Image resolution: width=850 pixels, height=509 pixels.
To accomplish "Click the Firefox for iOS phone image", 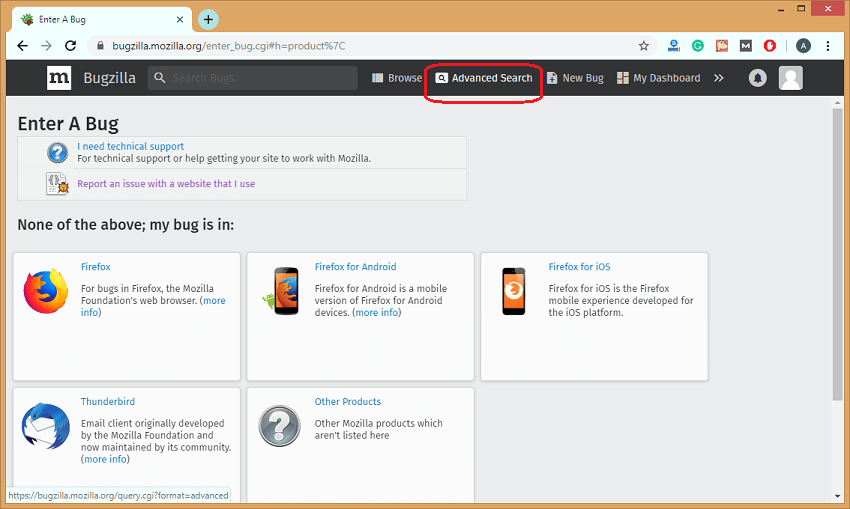I will tap(513, 291).
